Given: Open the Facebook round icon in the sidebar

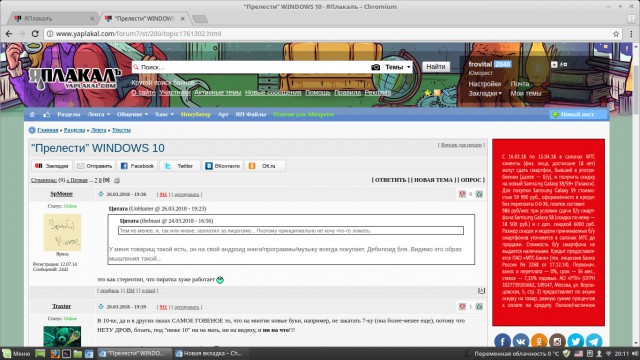Looking at the screenshot, I should click(502, 341).
